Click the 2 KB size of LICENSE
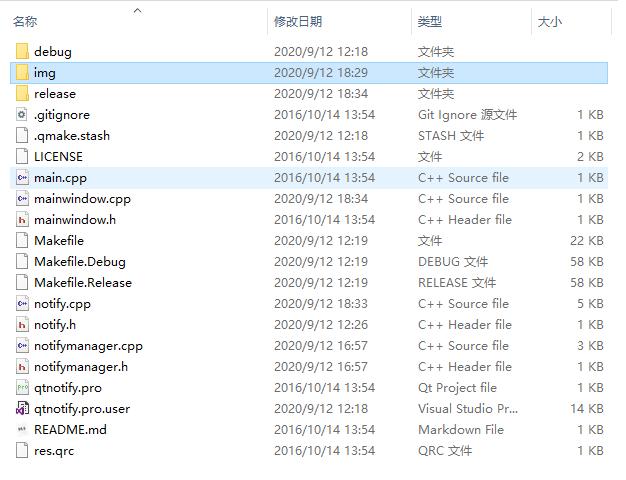Screen dimensions: 626x480 [590, 157]
